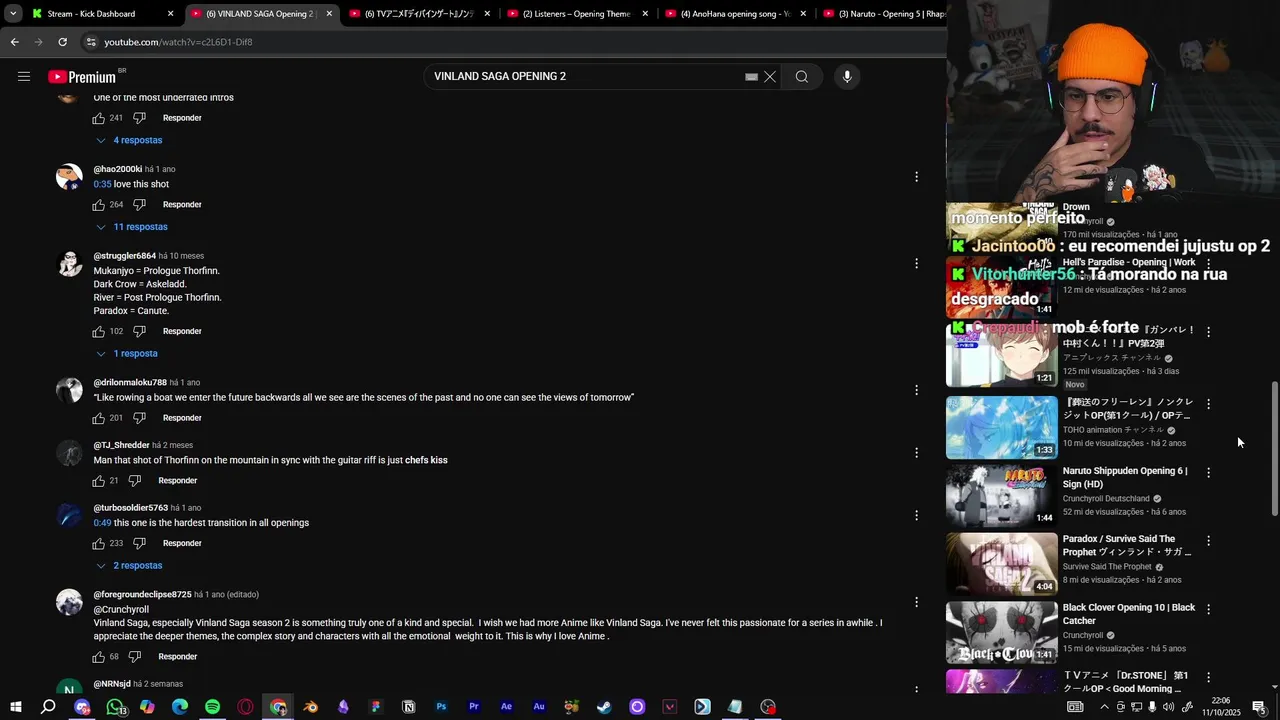Open menu for Paradox / Survive Said video

pyautogui.click(x=1208, y=541)
